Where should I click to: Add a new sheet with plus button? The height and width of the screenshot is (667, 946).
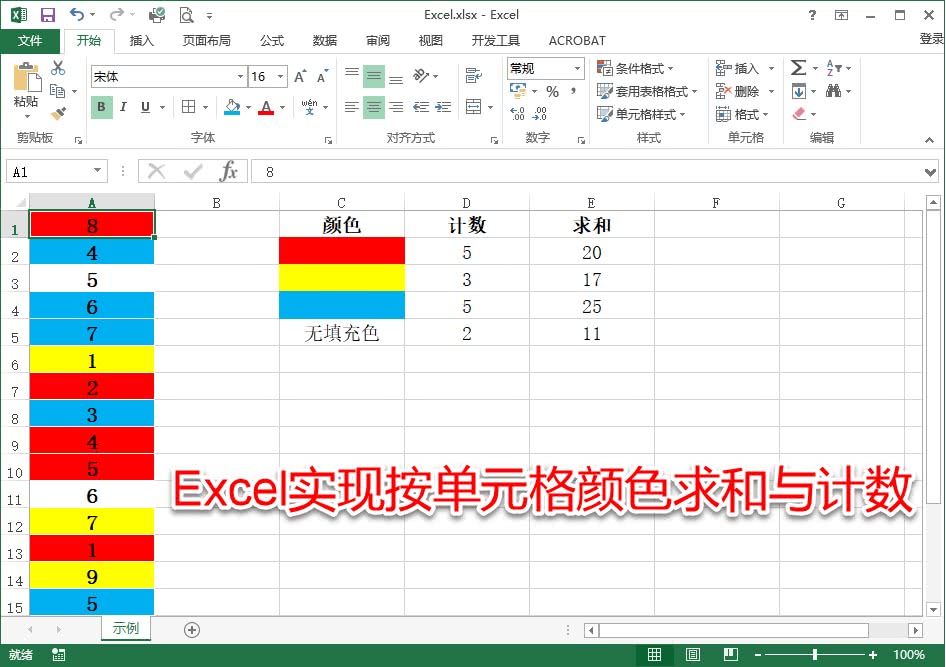pyautogui.click(x=192, y=629)
